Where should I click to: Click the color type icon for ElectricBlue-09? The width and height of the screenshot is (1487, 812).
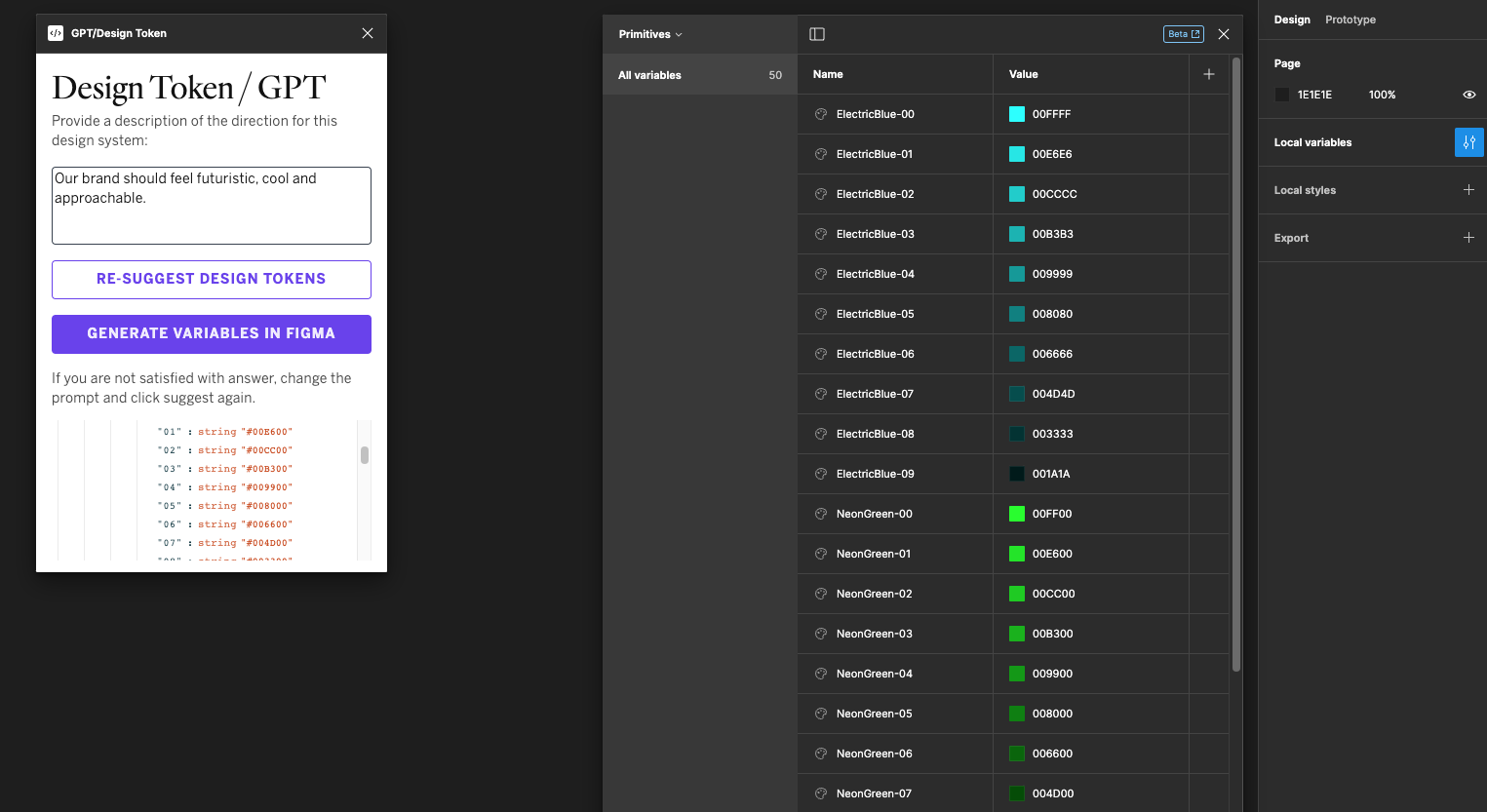tap(821, 474)
